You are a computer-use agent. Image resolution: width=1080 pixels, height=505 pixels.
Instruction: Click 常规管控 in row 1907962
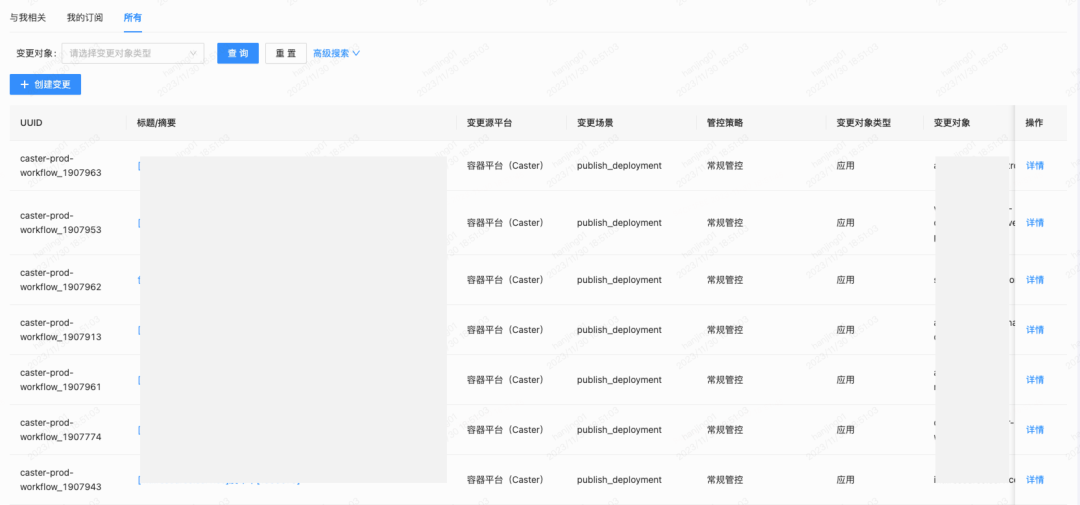pos(725,280)
